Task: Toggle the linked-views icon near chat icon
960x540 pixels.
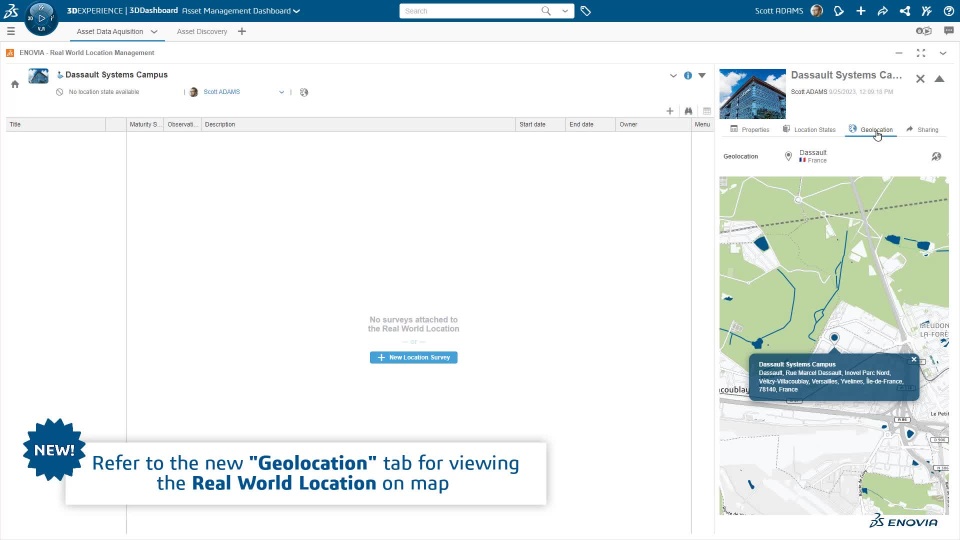Action: click(x=923, y=31)
